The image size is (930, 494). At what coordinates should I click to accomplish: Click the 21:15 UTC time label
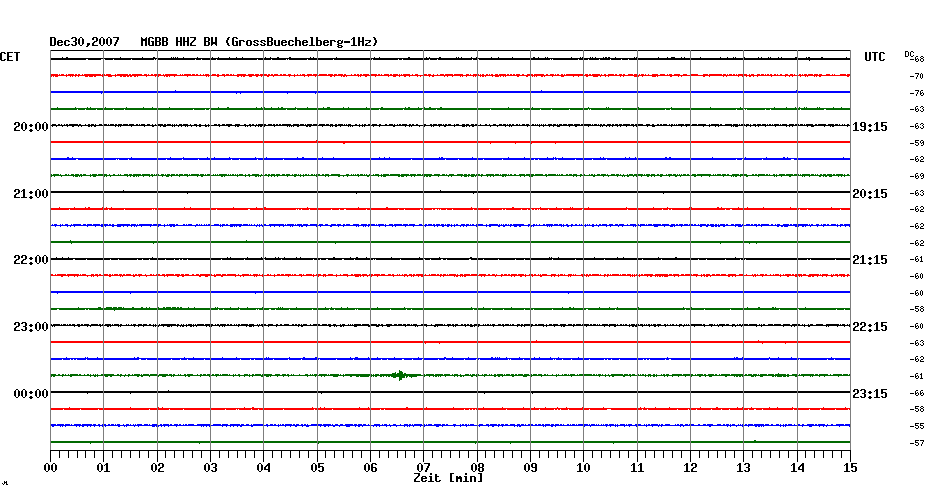coord(870,260)
